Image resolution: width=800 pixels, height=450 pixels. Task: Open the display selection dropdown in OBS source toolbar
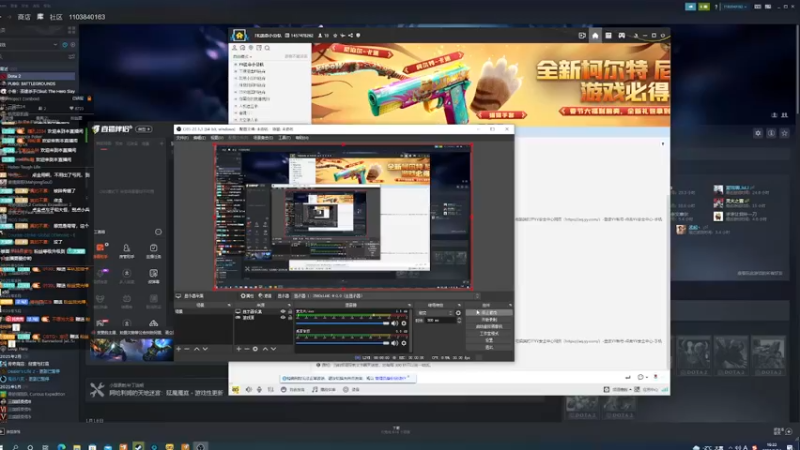point(386,295)
